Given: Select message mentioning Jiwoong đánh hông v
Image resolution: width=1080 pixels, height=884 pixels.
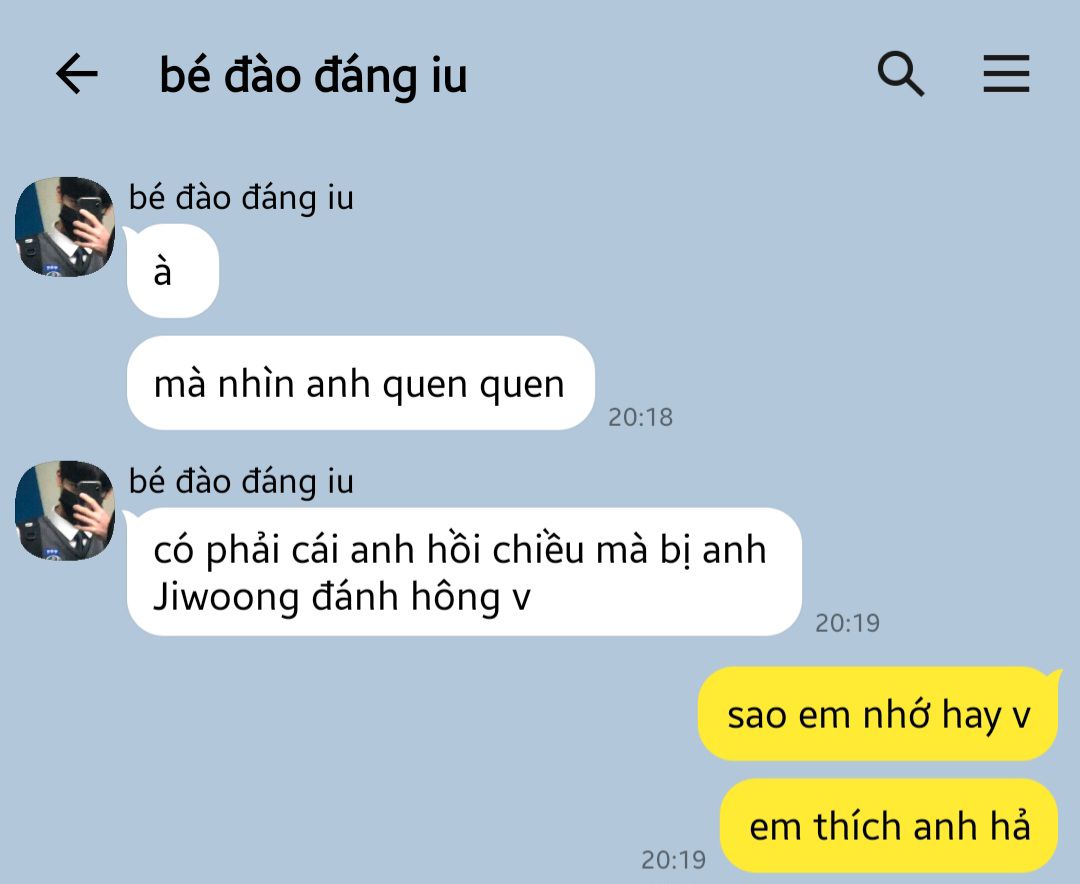Looking at the screenshot, I should (464, 572).
